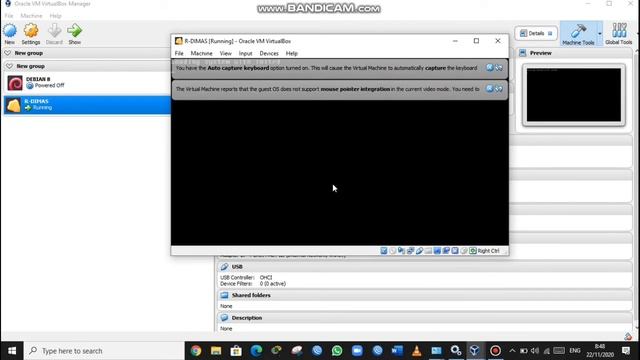
Task: Click shared folders indicator in VM status bar
Action: (428, 251)
